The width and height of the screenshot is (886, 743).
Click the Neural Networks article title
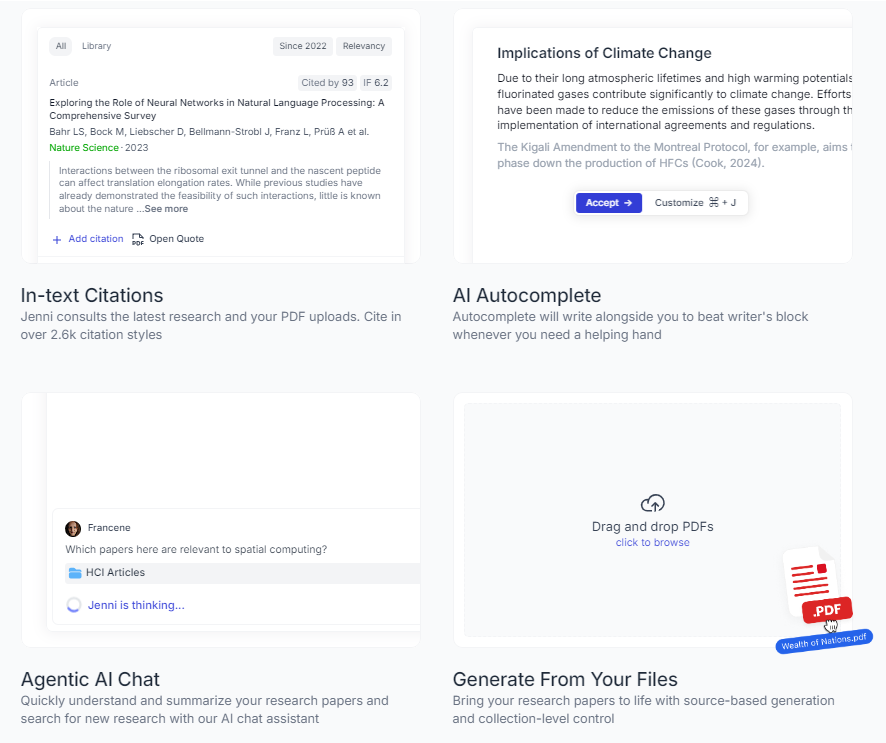coord(217,109)
